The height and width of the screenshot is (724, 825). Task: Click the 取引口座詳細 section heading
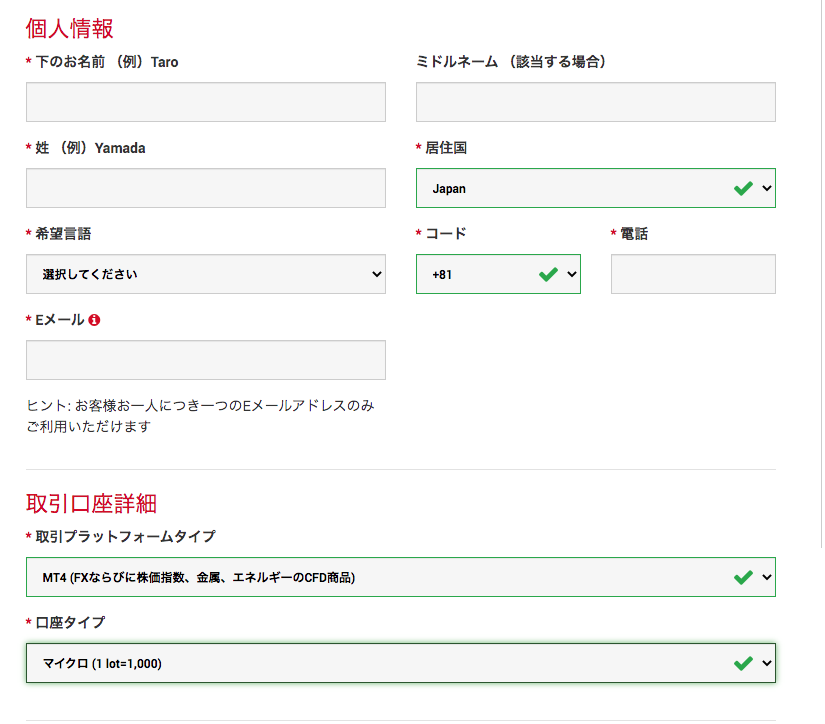point(92,504)
